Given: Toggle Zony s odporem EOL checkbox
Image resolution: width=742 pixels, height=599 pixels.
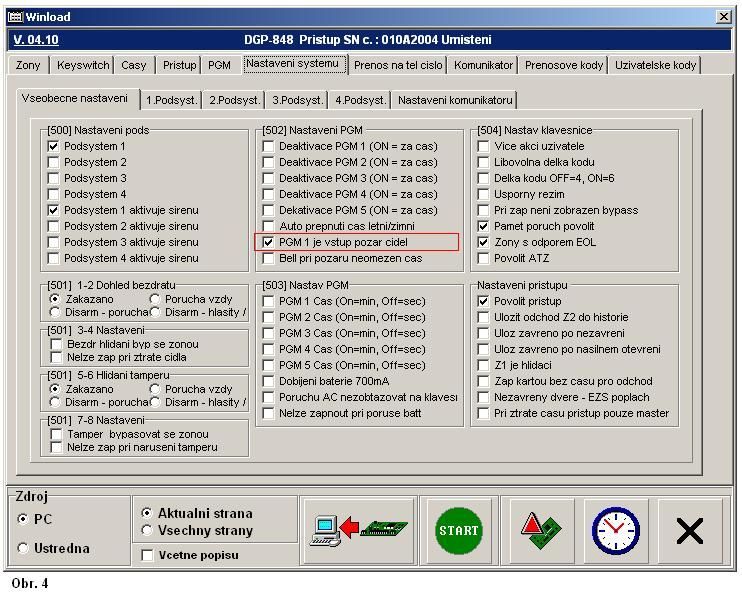Looking at the screenshot, I should pos(484,242).
